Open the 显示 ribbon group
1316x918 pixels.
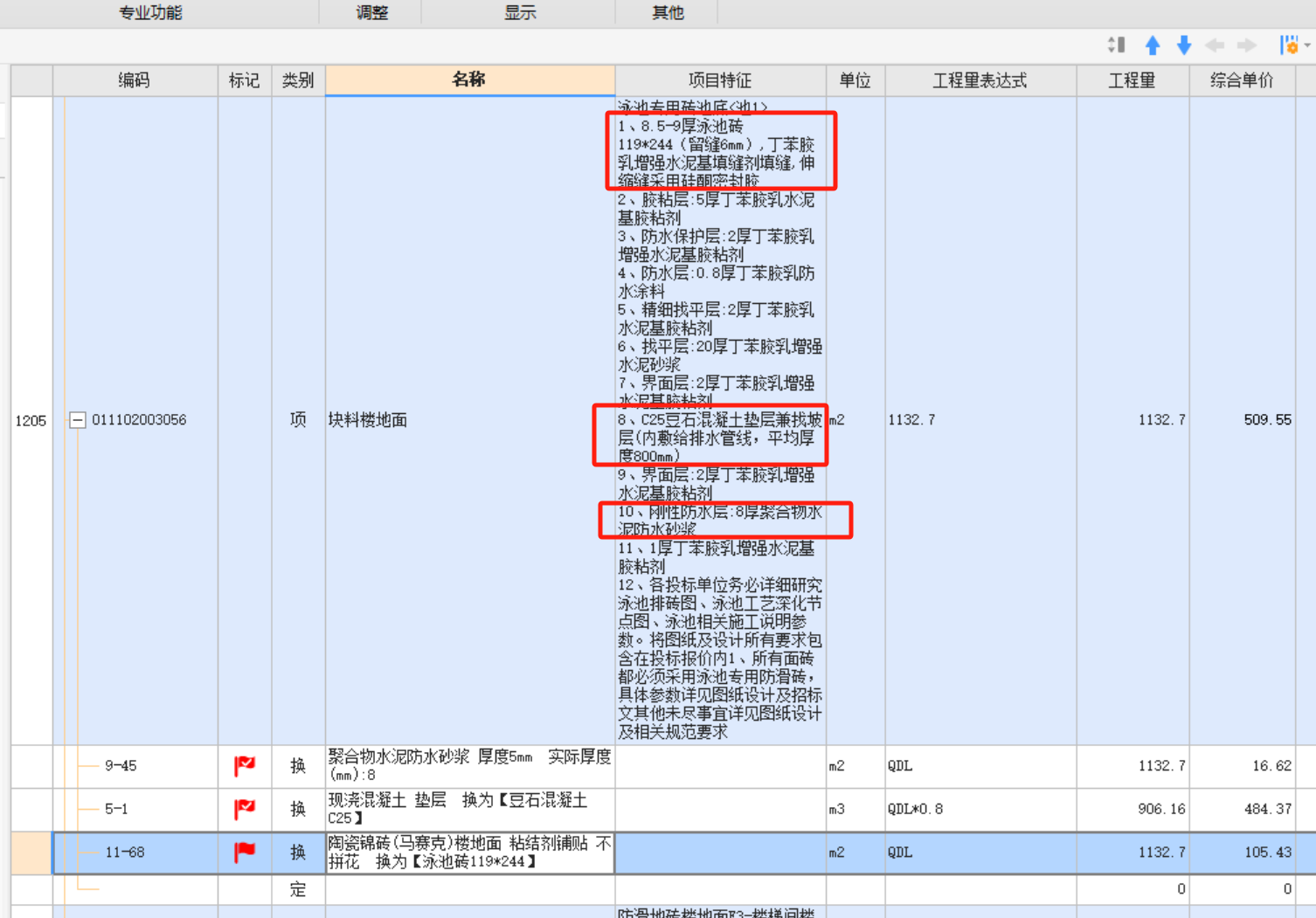click(x=520, y=12)
